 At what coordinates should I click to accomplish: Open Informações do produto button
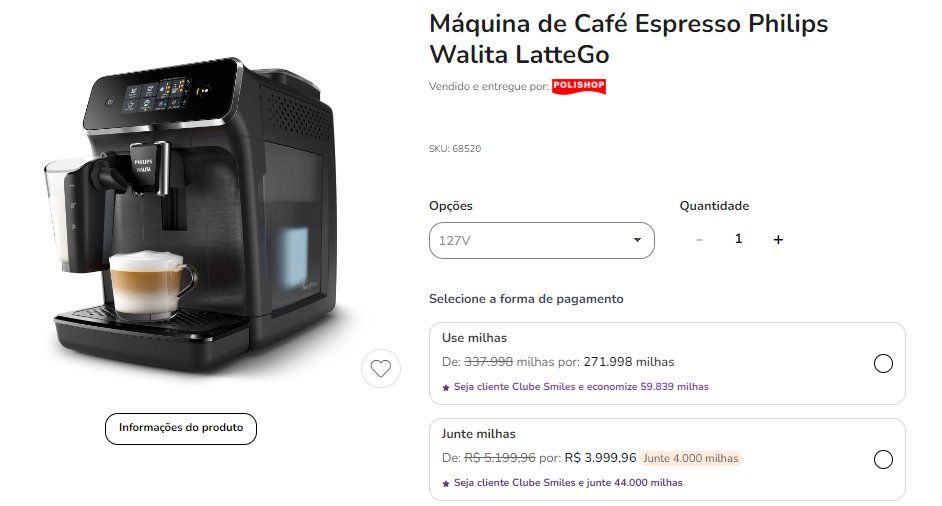(x=181, y=428)
